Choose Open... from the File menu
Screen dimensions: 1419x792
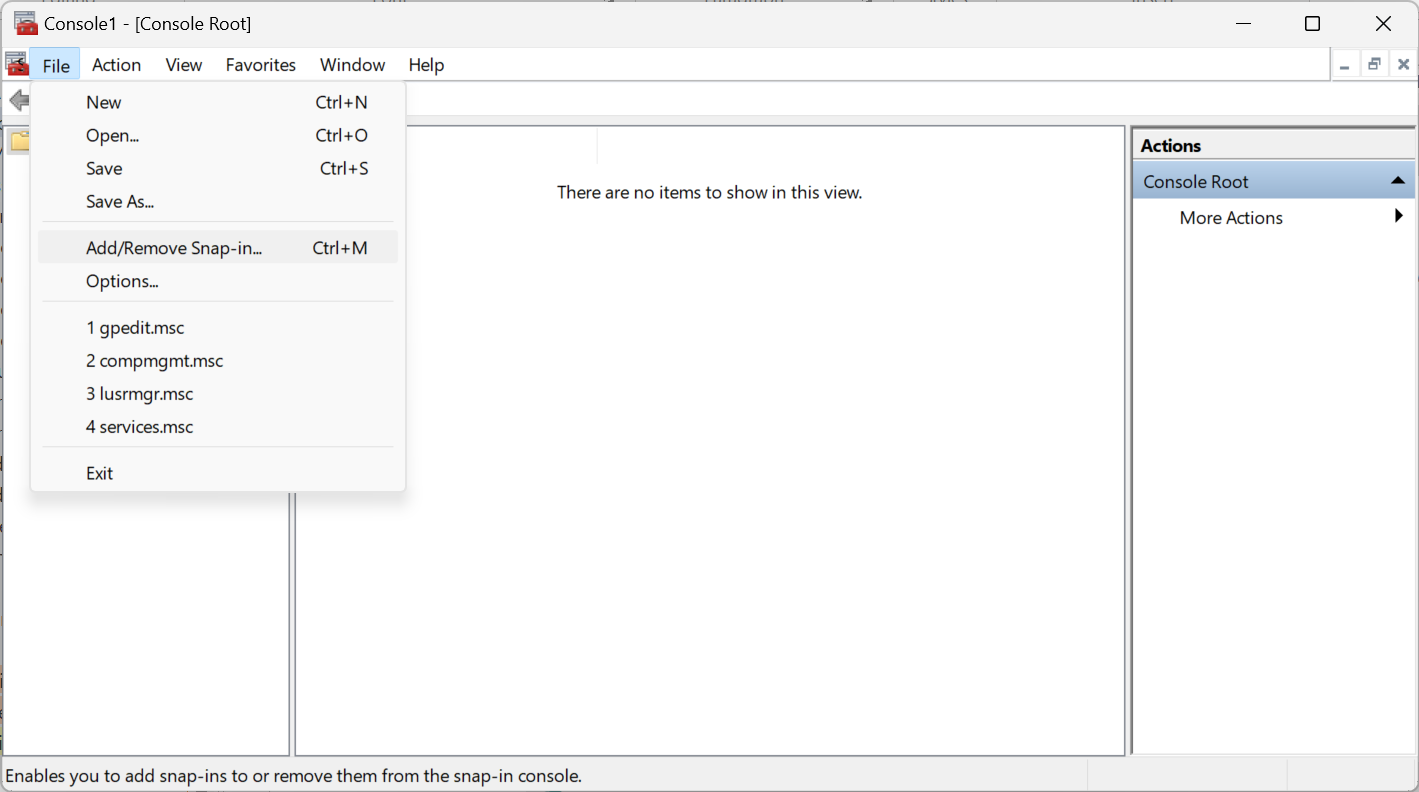point(218,135)
